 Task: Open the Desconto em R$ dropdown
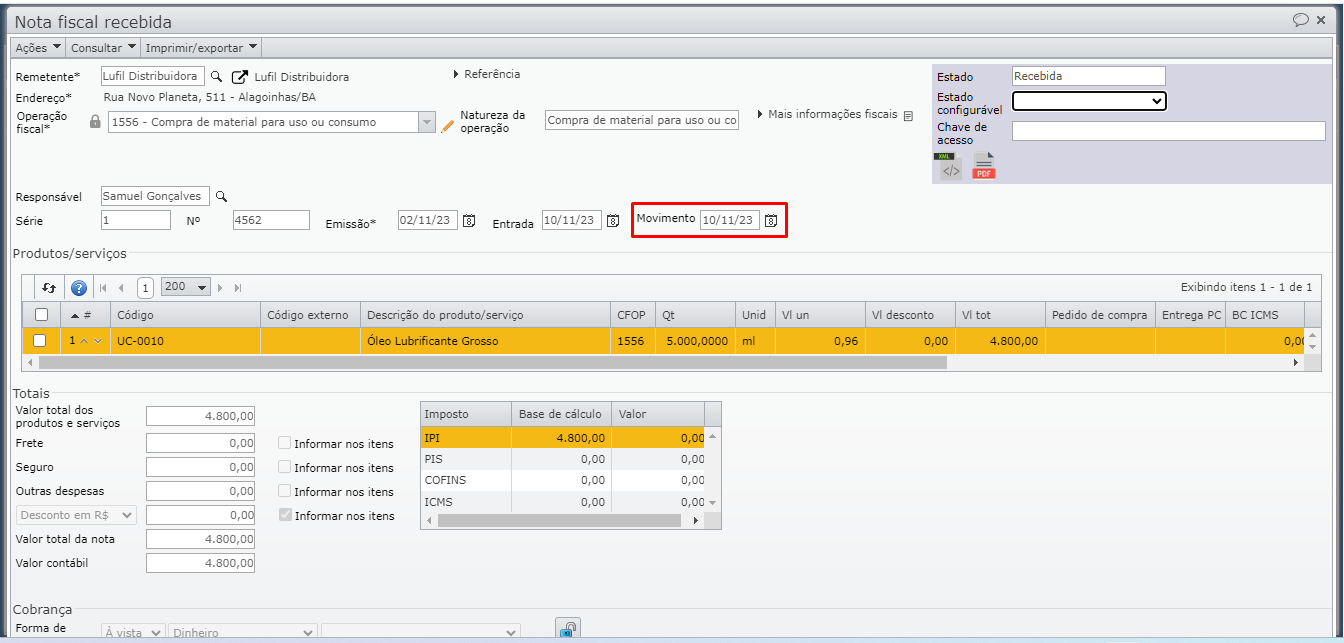pyautogui.click(x=77, y=515)
